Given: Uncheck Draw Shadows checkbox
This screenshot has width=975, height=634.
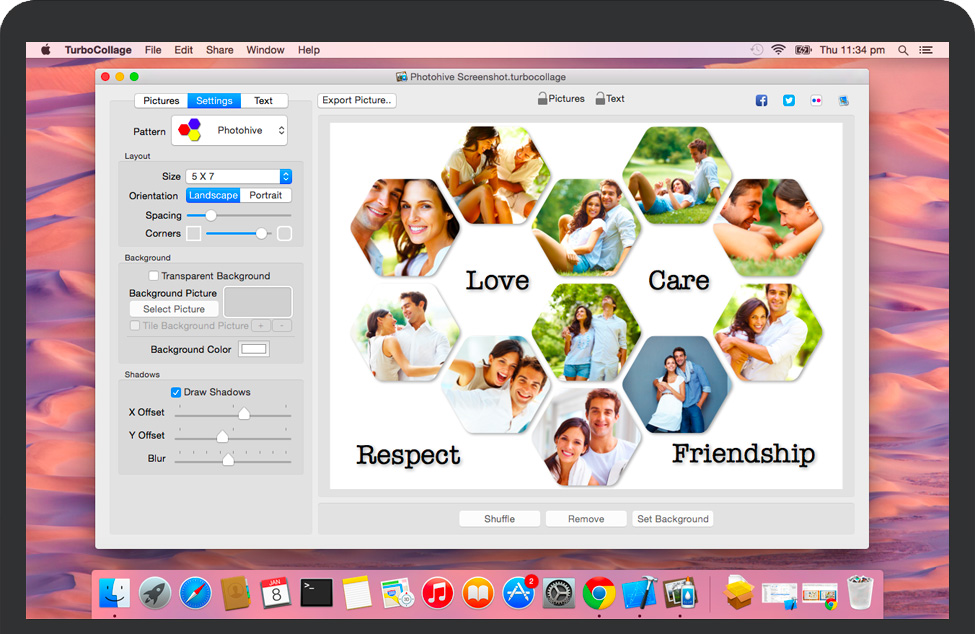Looking at the screenshot, I should (x=176, y=392).
